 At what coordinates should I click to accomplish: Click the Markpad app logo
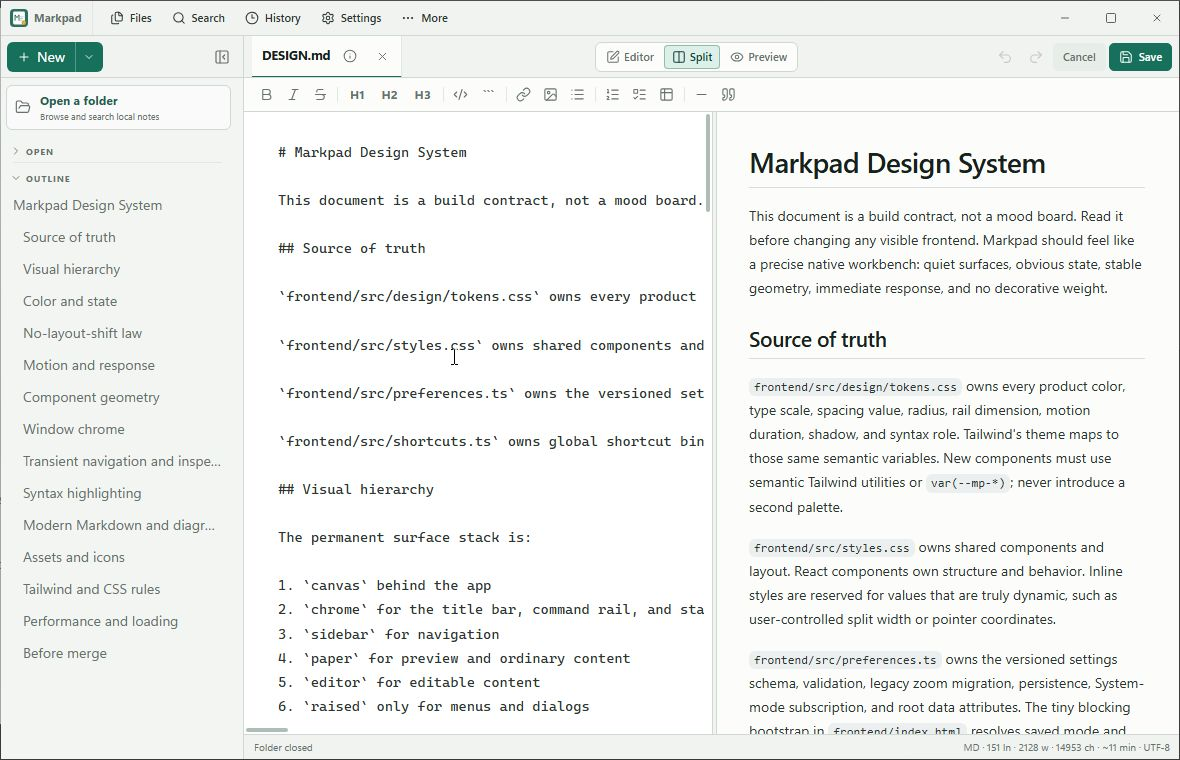point(19,18)
